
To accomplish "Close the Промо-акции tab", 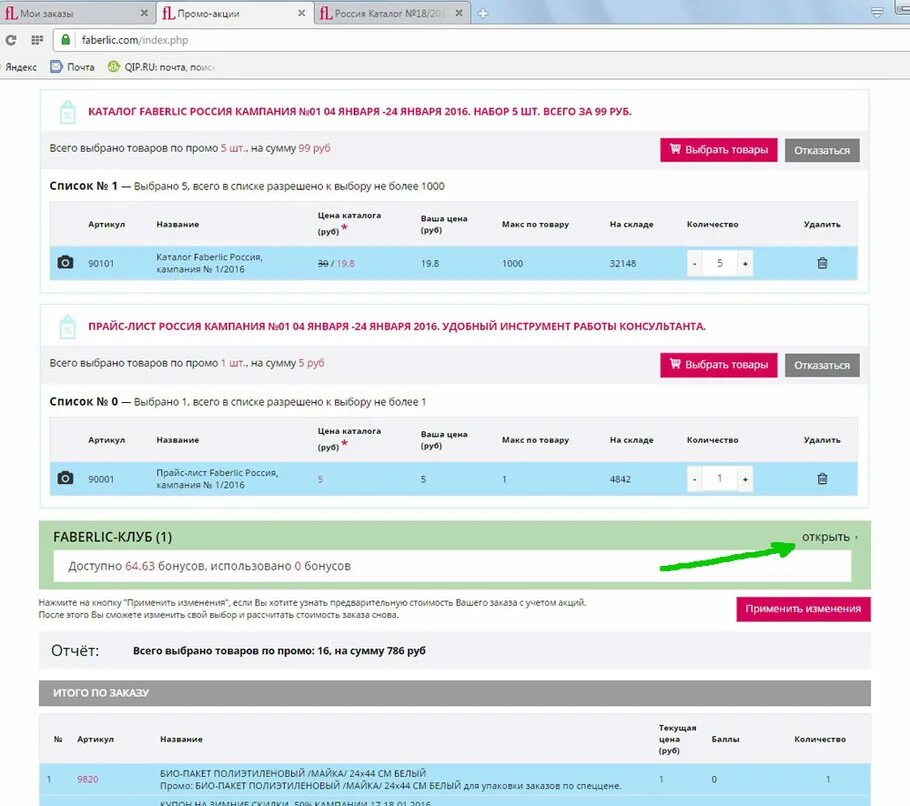I will [x=301, y=13].
